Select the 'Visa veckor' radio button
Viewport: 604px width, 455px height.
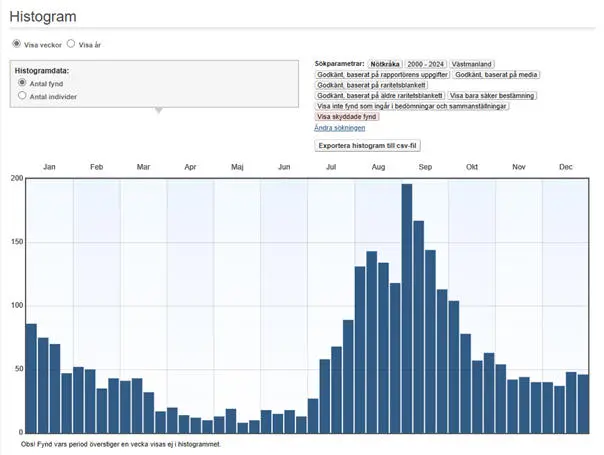[x=16, y=44]
